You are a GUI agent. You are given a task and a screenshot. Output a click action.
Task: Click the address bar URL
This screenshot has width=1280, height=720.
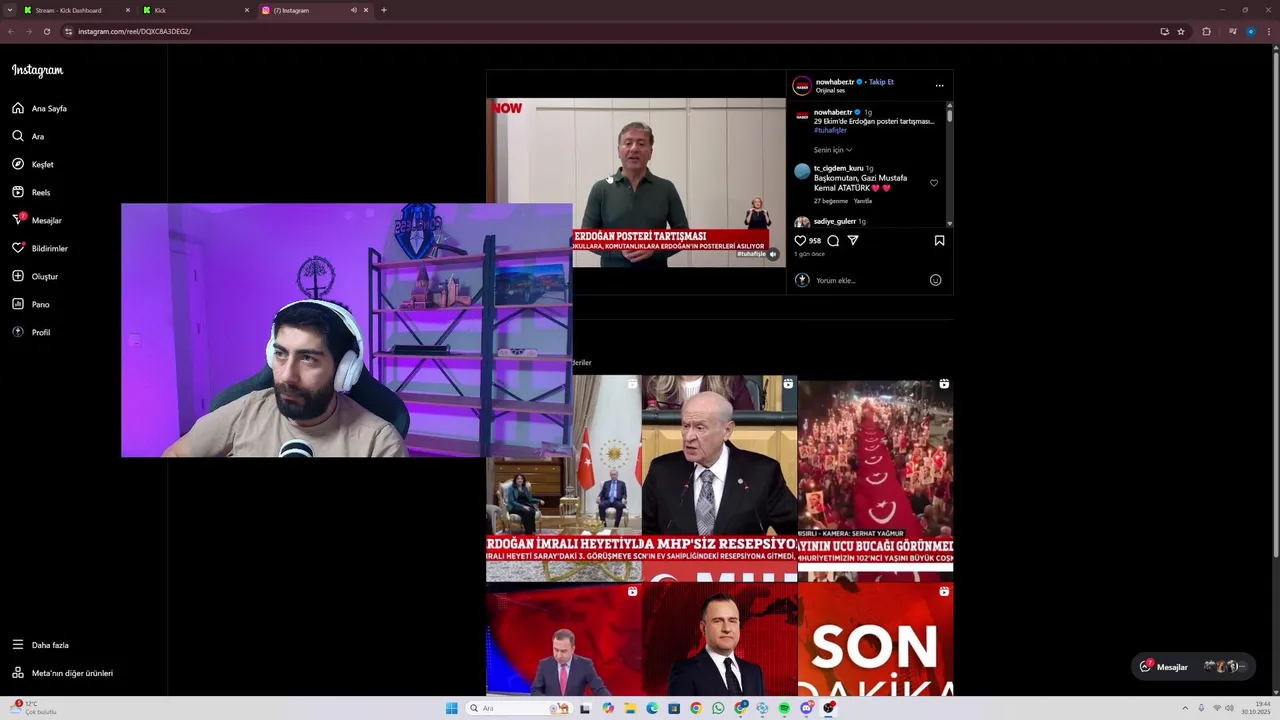[x=134, y=31]
